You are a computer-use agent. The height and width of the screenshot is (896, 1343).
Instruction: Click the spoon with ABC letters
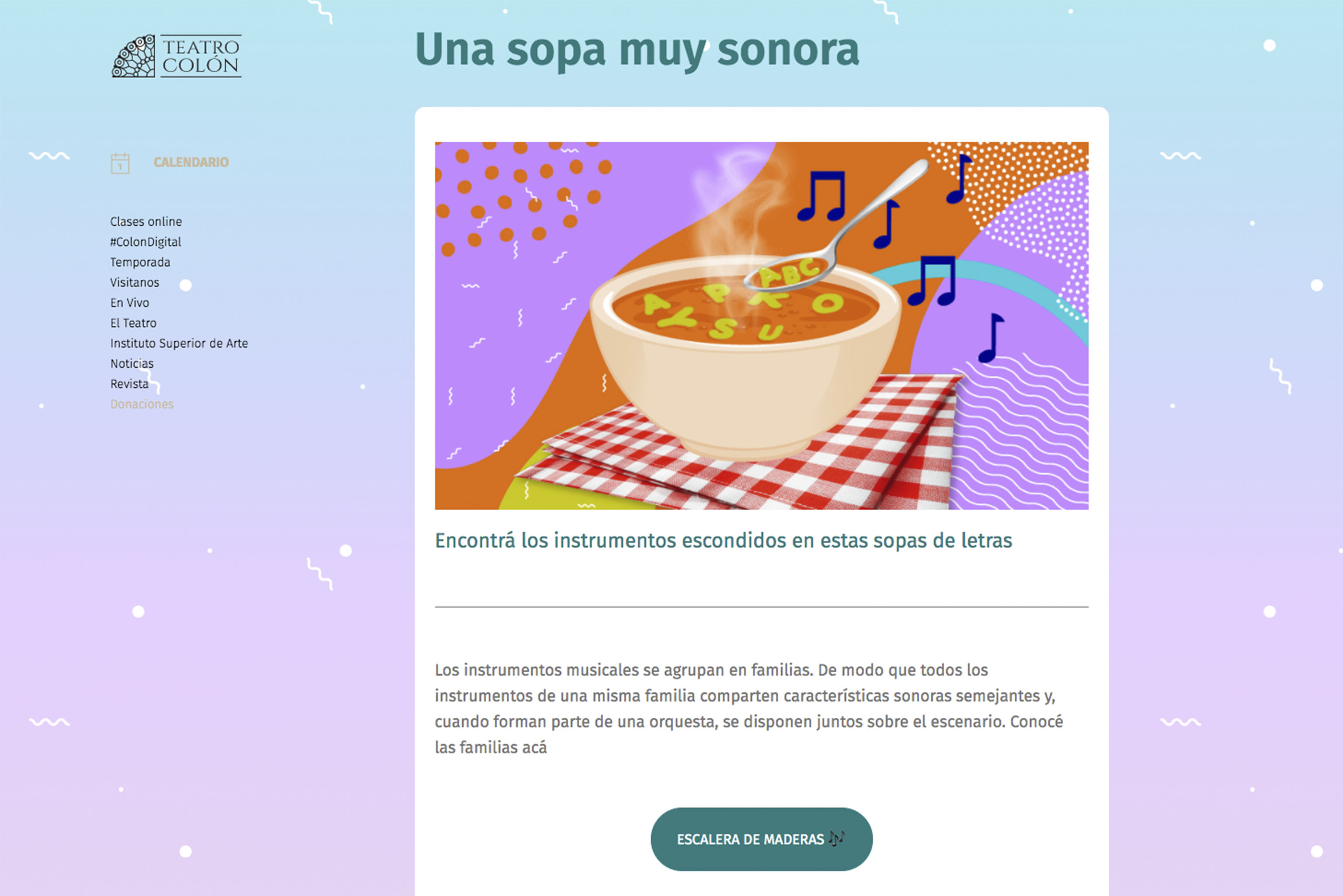point(837,226)
